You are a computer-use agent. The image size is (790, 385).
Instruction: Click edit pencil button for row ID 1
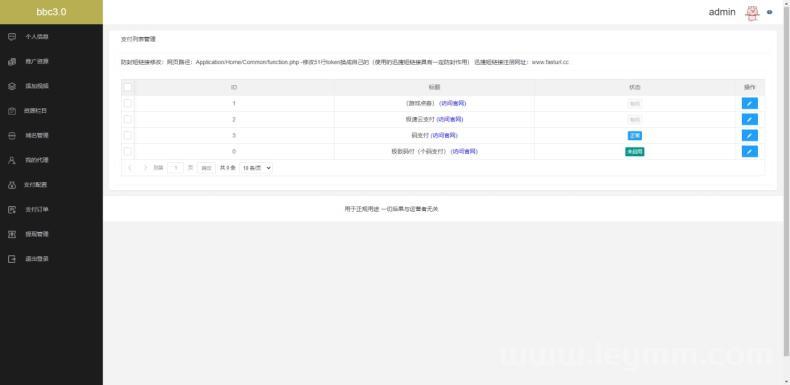749,103
